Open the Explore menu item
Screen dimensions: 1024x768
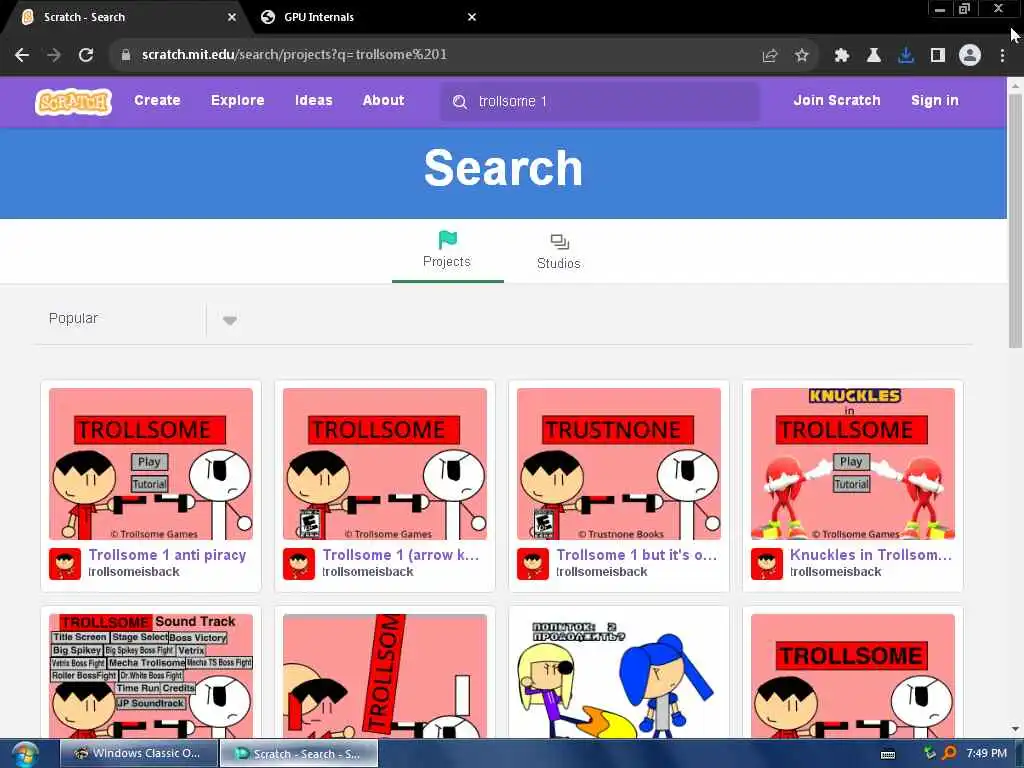tap(238, 101)
